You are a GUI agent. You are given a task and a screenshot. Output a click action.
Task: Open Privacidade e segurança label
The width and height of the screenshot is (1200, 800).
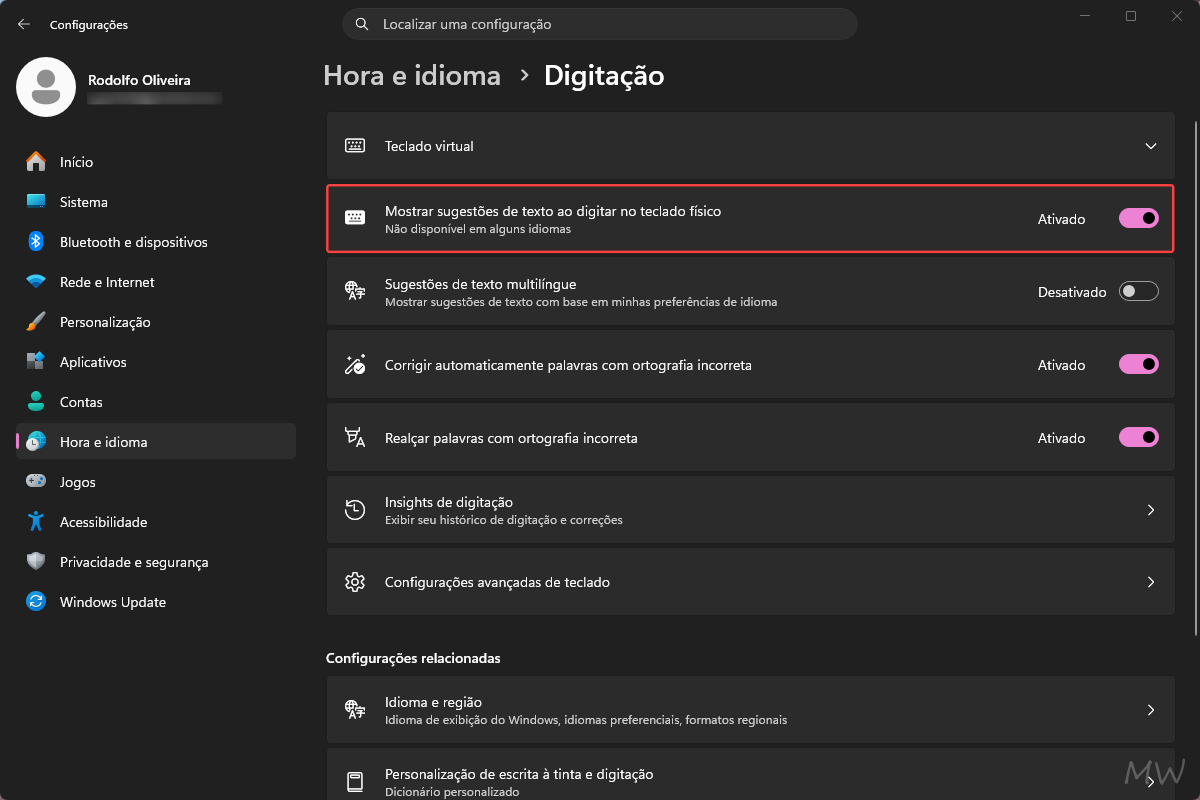(x=134, y=562)
